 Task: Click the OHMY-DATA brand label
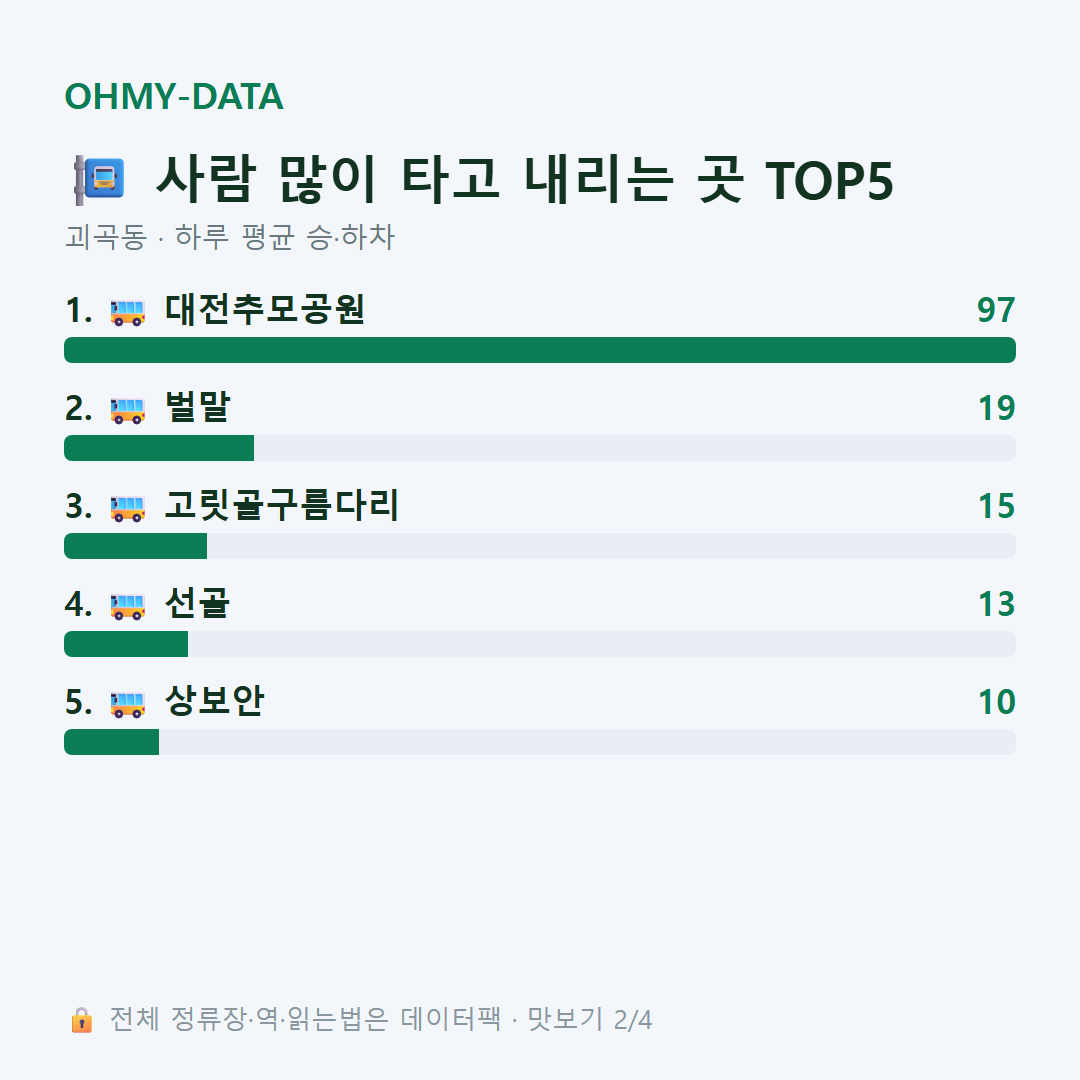click(x=174, y=96)
